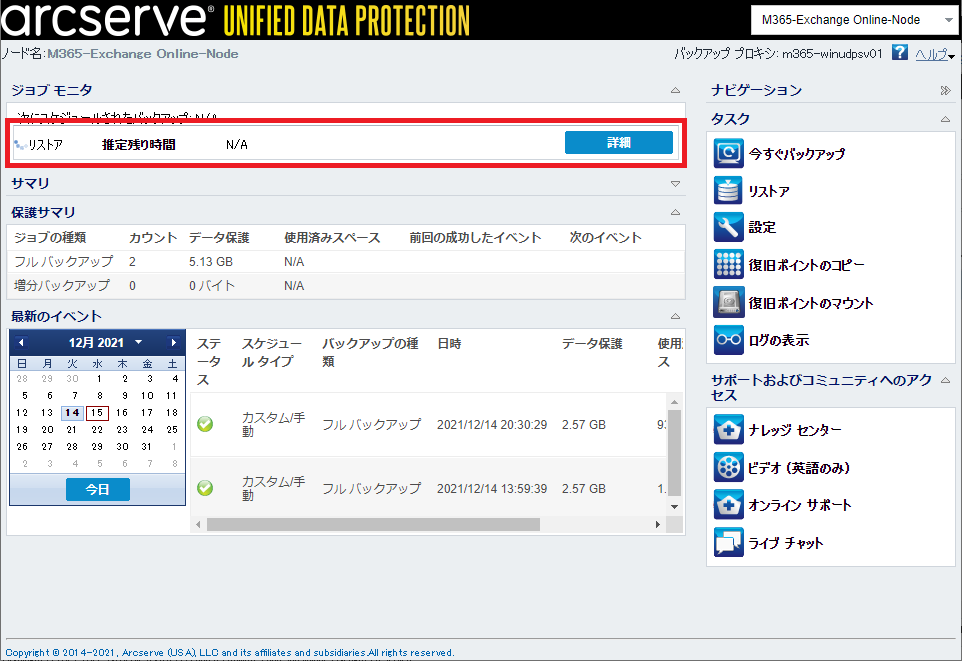Image resolution: width=962 pixels, height=661 pixels.
Task: Collapse the ジョブ モニタ panel
Action: pyautogui.click(x=675, y=90)
